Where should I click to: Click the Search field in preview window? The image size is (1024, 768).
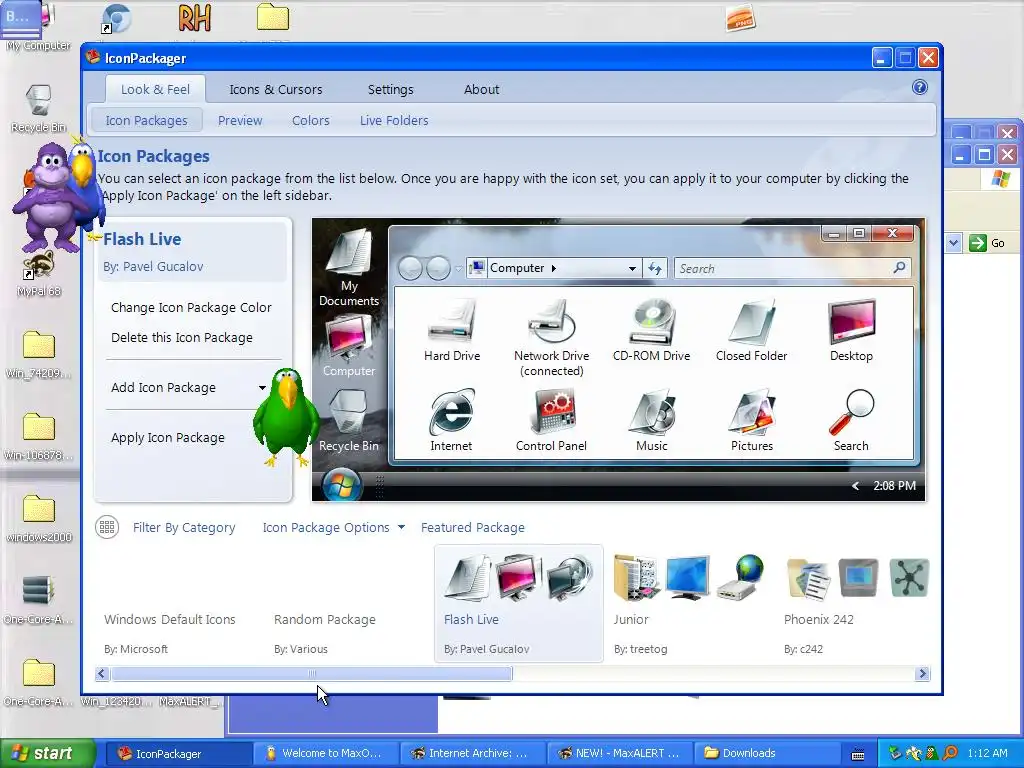tap(792, 268)
